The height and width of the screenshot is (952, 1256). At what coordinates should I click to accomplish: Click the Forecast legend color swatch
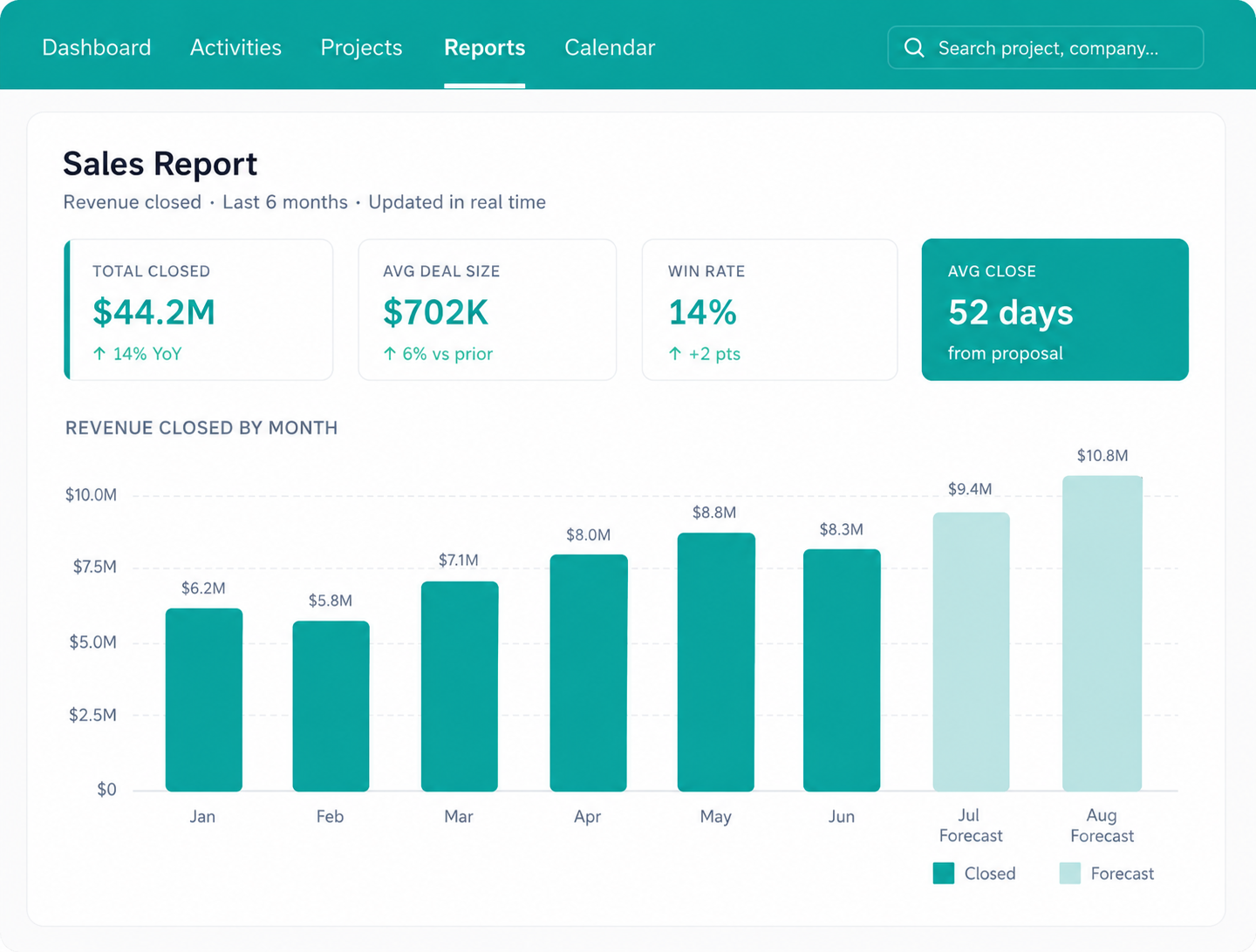click(1070, 874)
